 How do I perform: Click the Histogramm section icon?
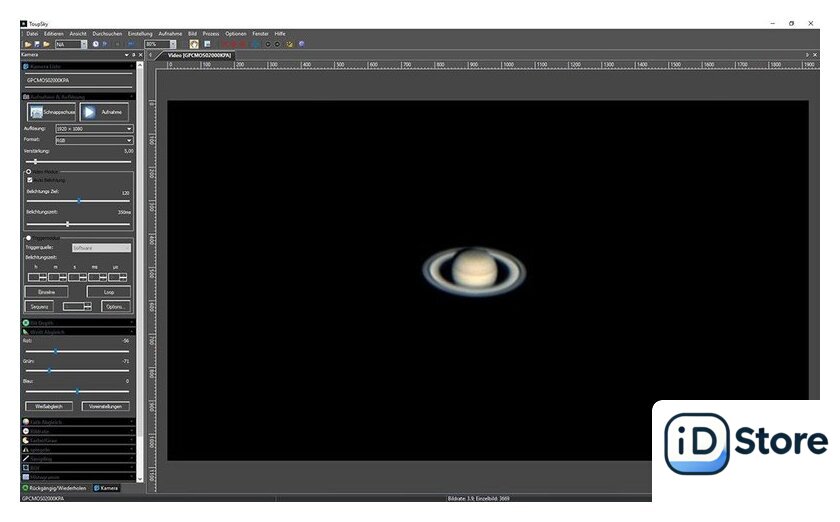coord(25,476)
